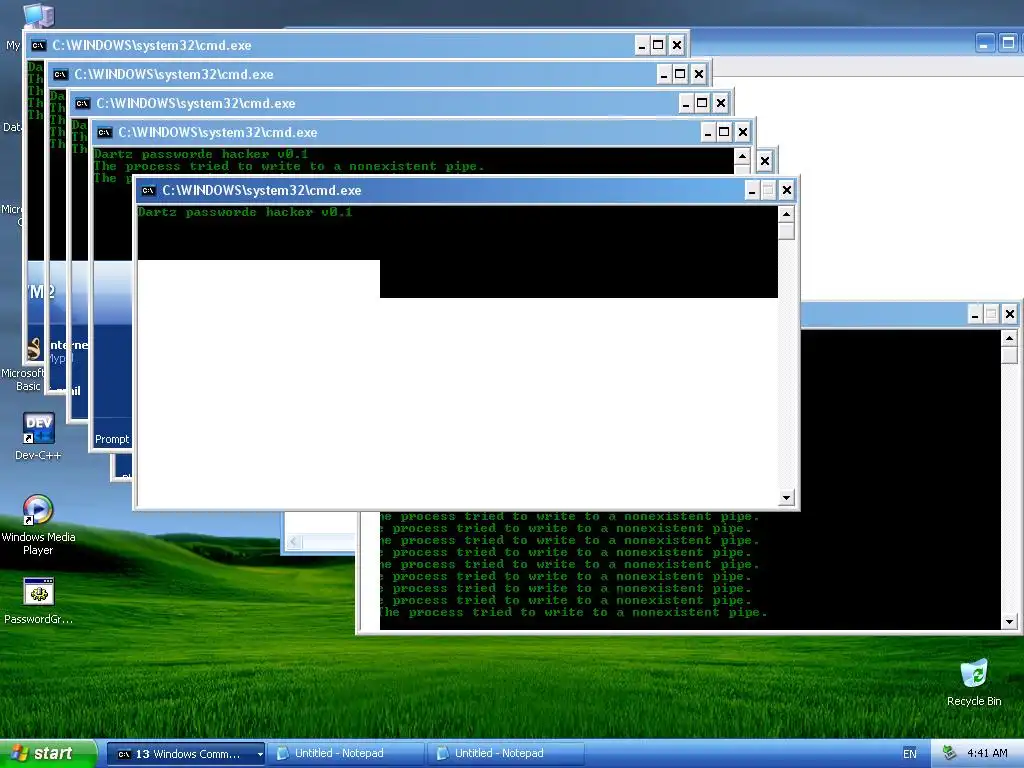Launch Windows Media Player from desktop
This screenshot has height=768, width=1024.
[x=38, y=524]
